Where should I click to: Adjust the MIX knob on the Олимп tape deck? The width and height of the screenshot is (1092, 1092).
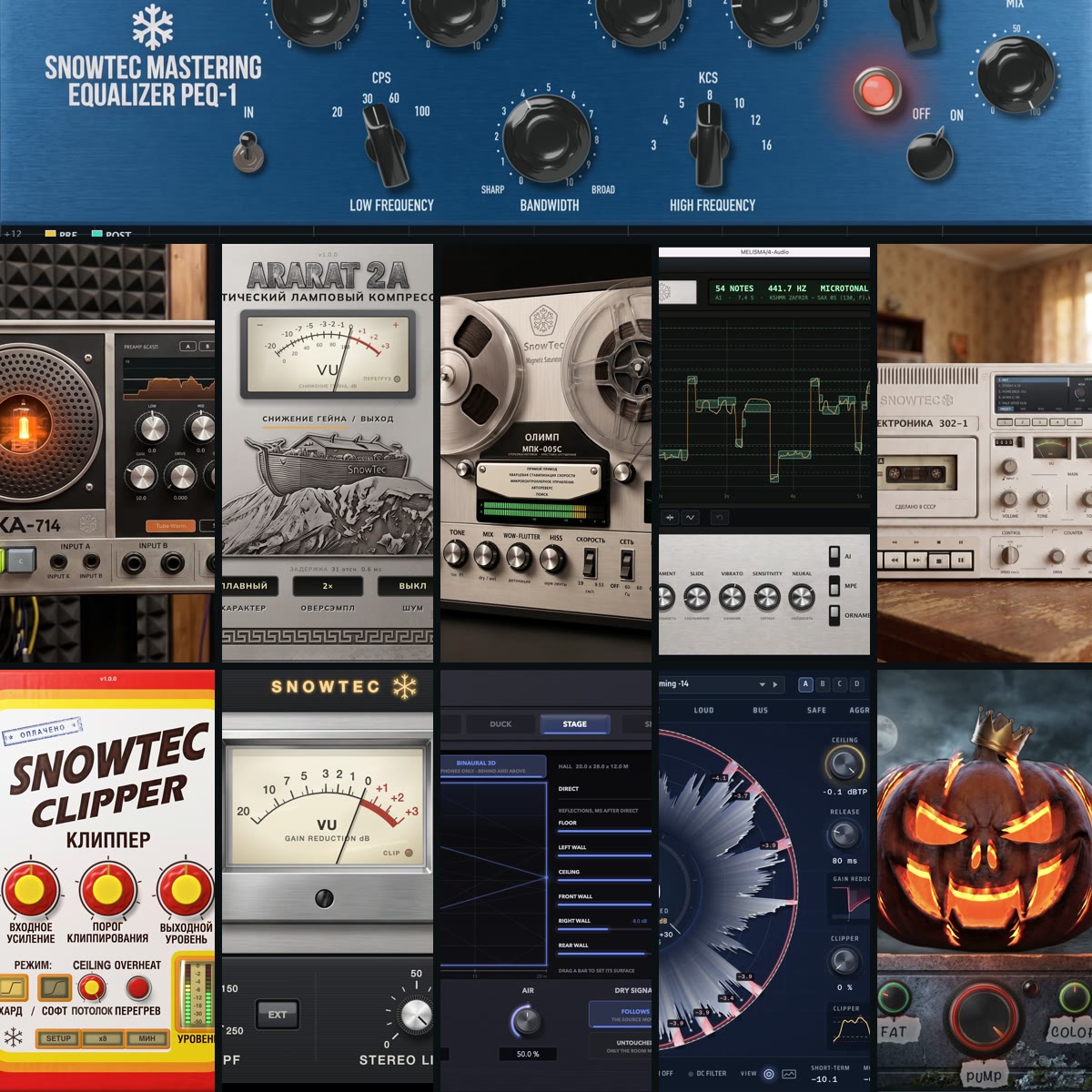coord(488,556)
